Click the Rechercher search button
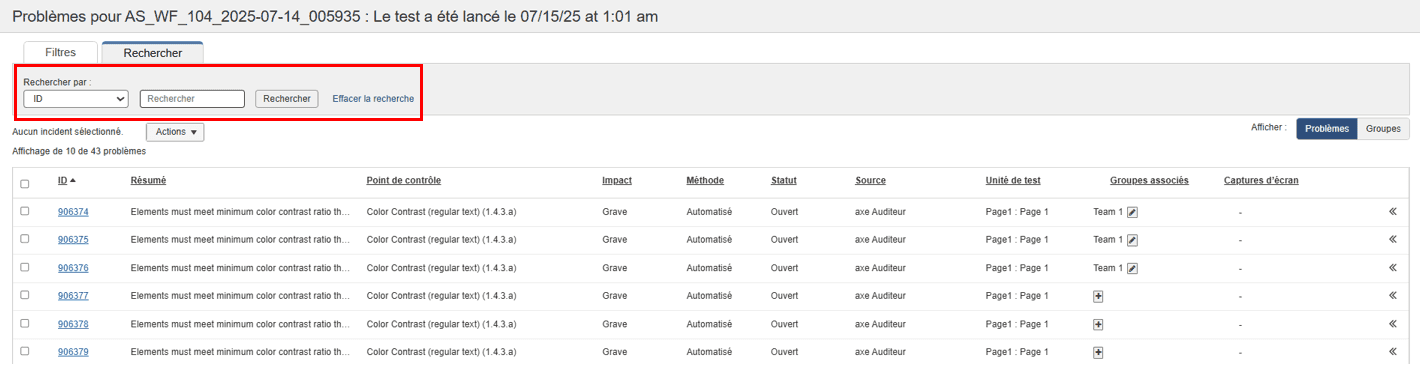This screenshot has width=1420, height=377. pyautogui.click(x=287, y=99)
